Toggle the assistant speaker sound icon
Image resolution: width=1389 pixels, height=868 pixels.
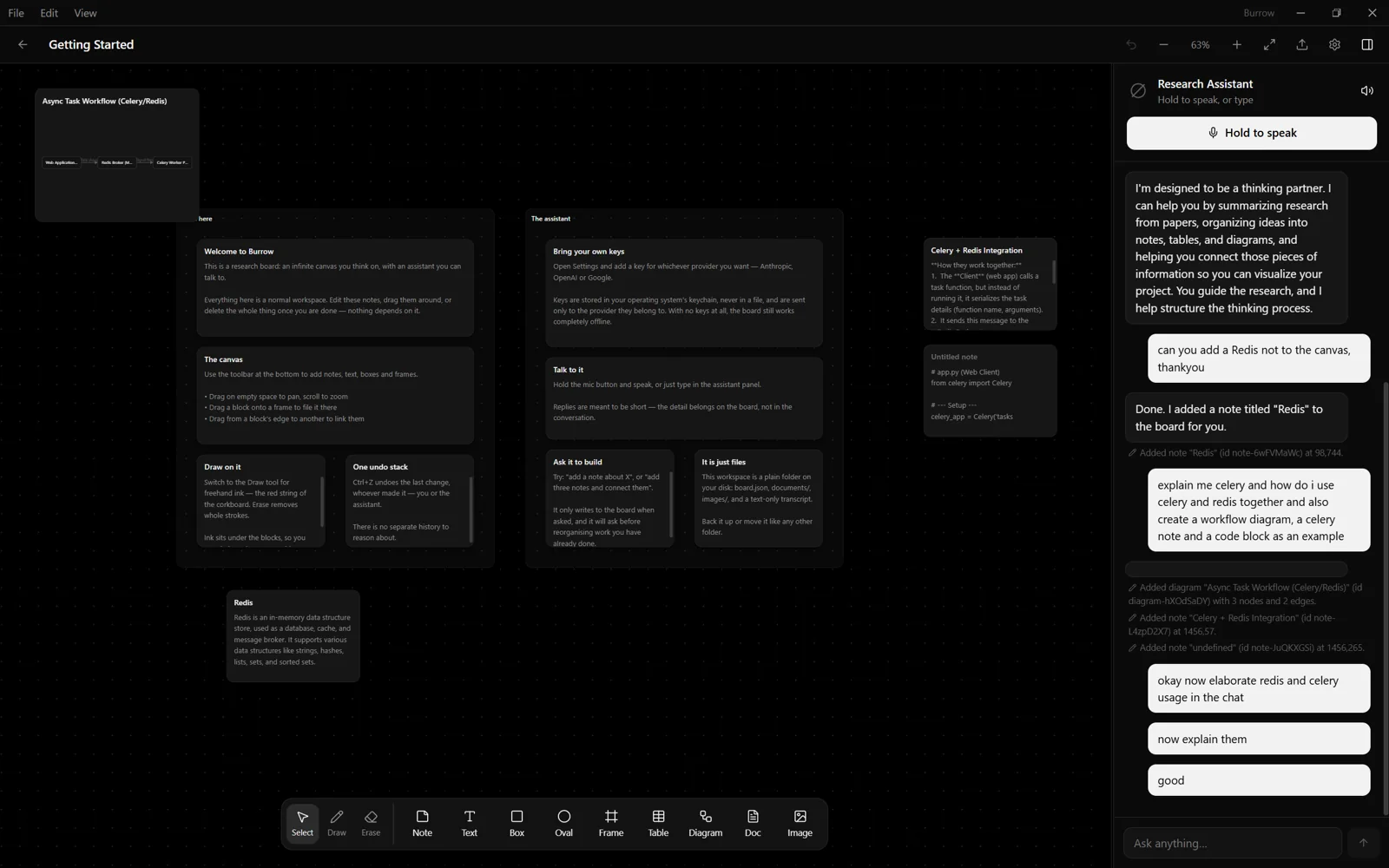(x=1366, y=90)
